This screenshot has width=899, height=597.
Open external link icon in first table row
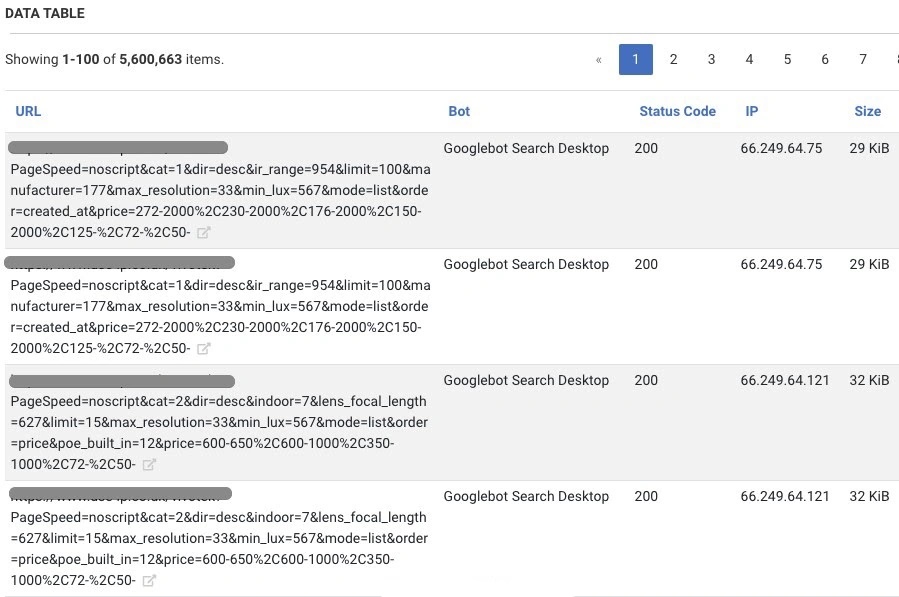pos(203,233)
